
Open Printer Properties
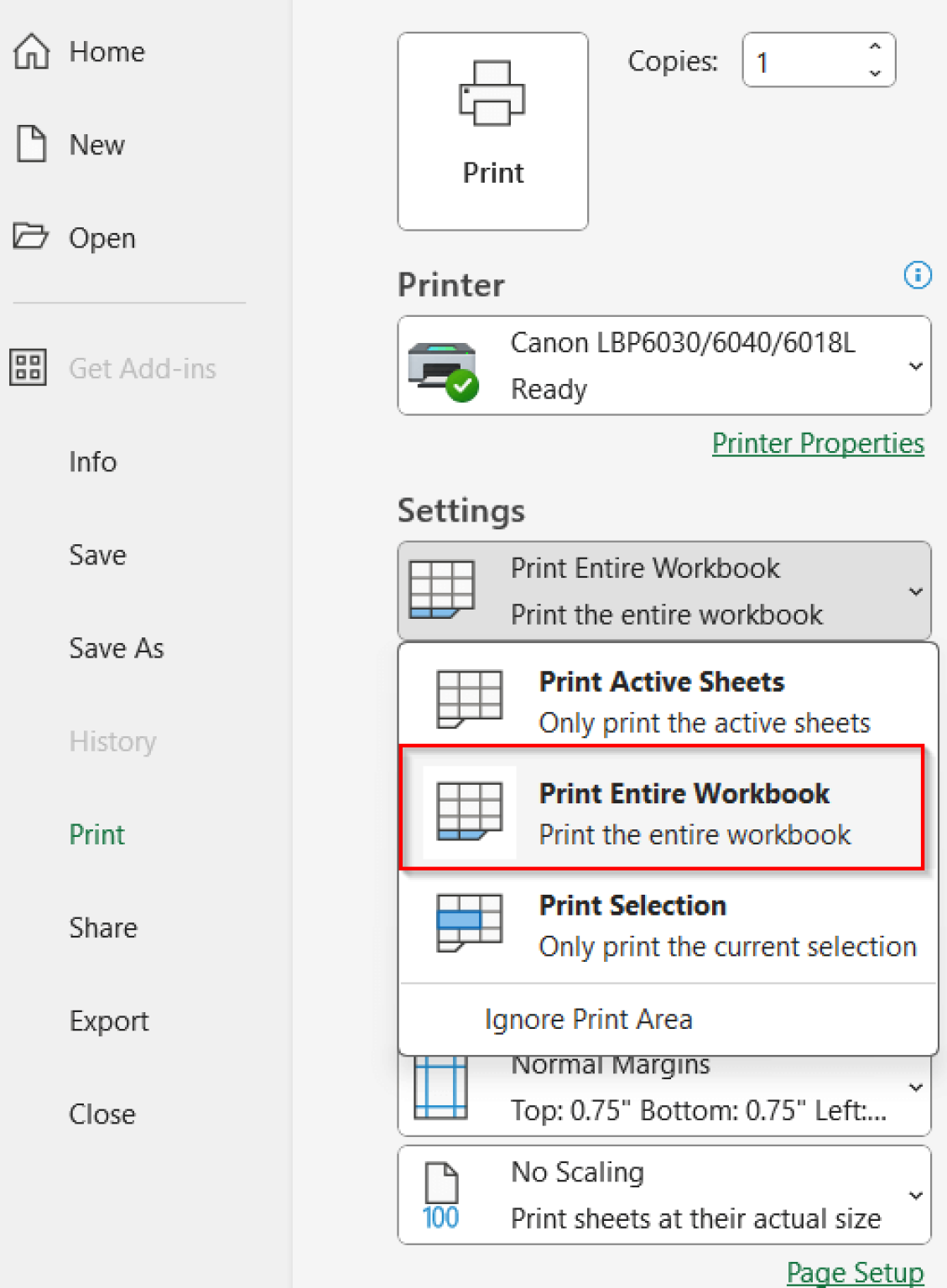click(817, 443)
